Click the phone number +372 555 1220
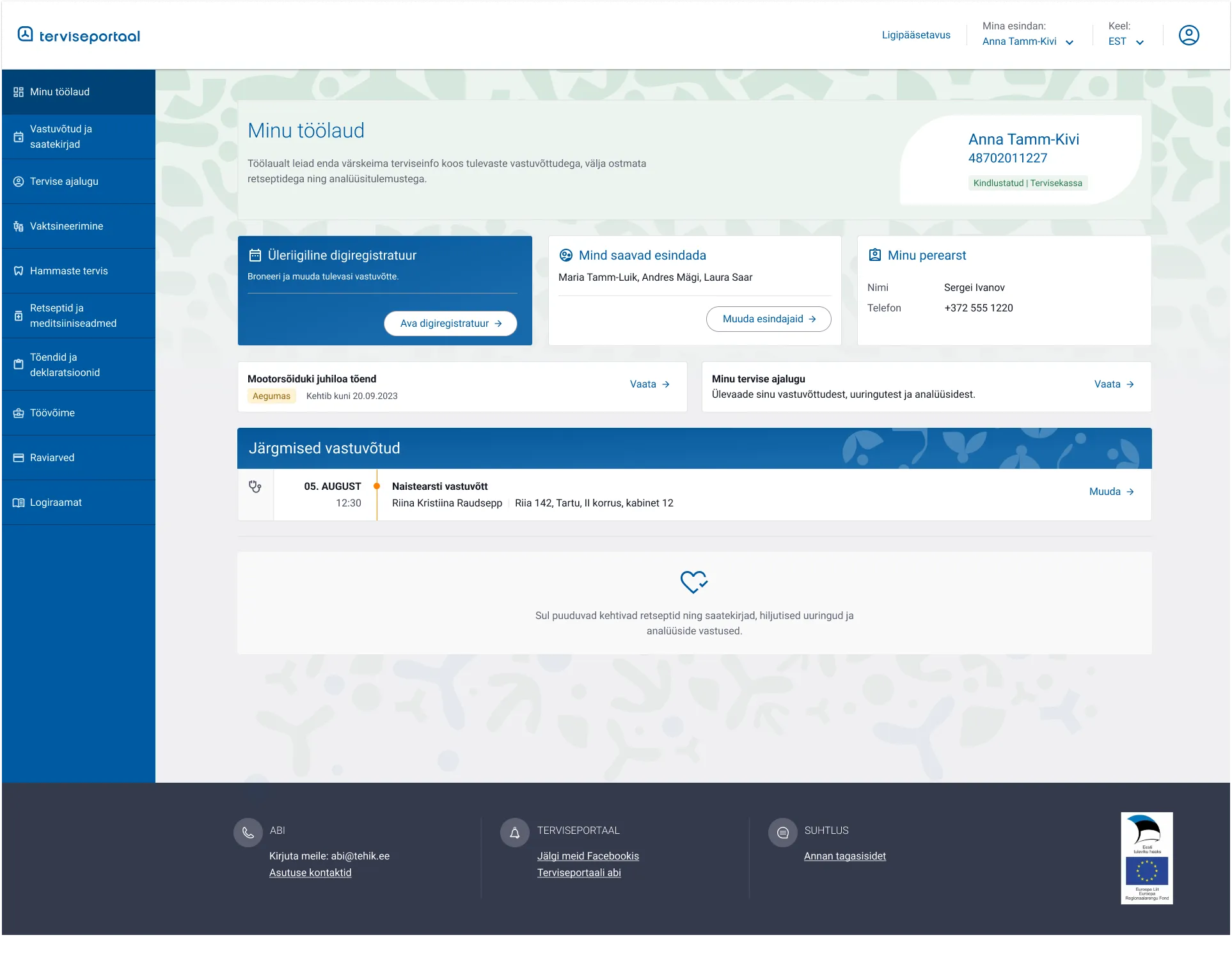Viewport: 1232px width, 972px height. click(979, 308)
